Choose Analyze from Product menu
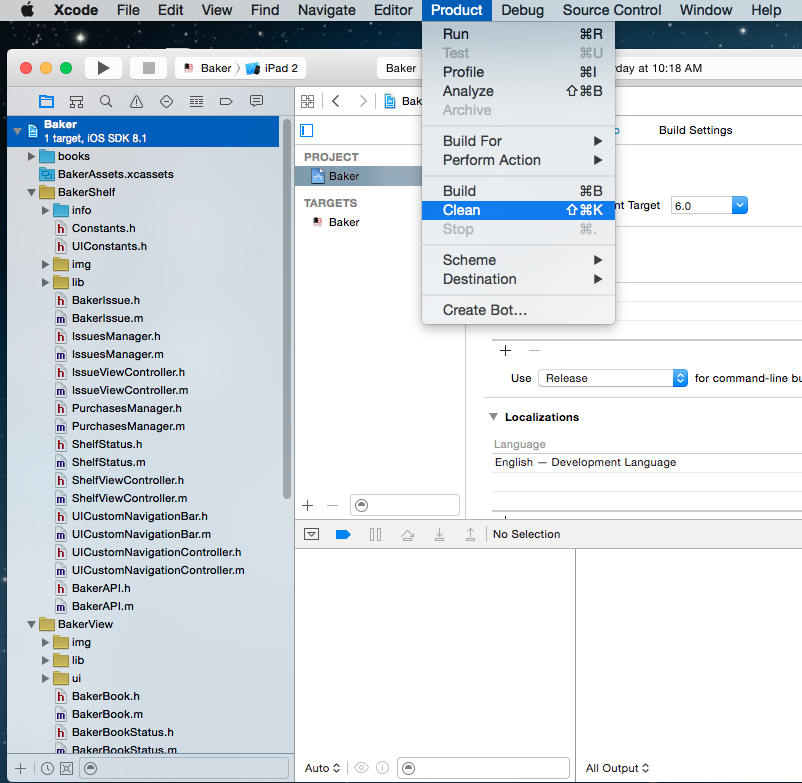The width and height of the screenshot is (802, 783). pos(518,91)
